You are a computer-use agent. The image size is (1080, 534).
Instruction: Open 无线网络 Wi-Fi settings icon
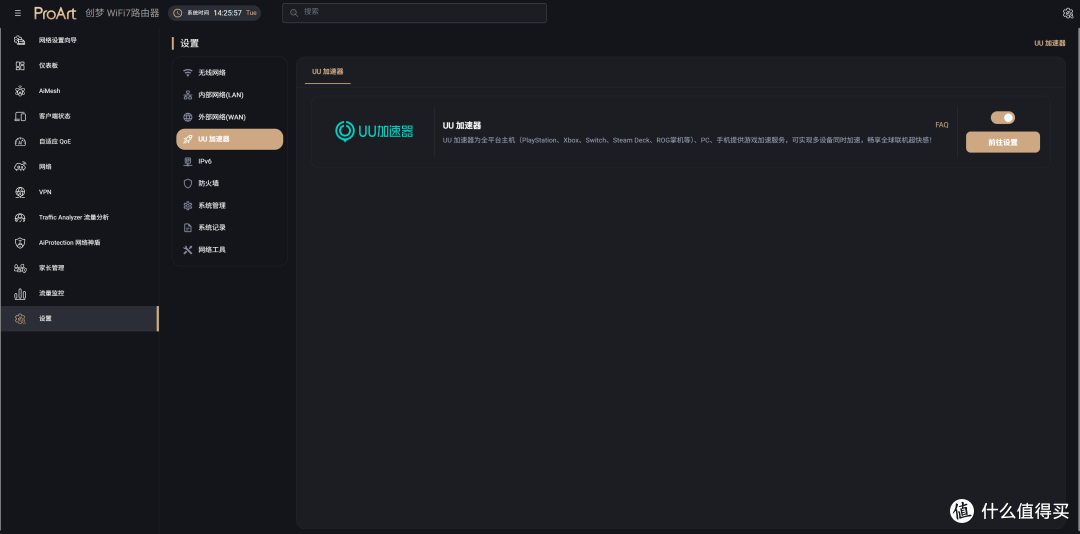187,72
